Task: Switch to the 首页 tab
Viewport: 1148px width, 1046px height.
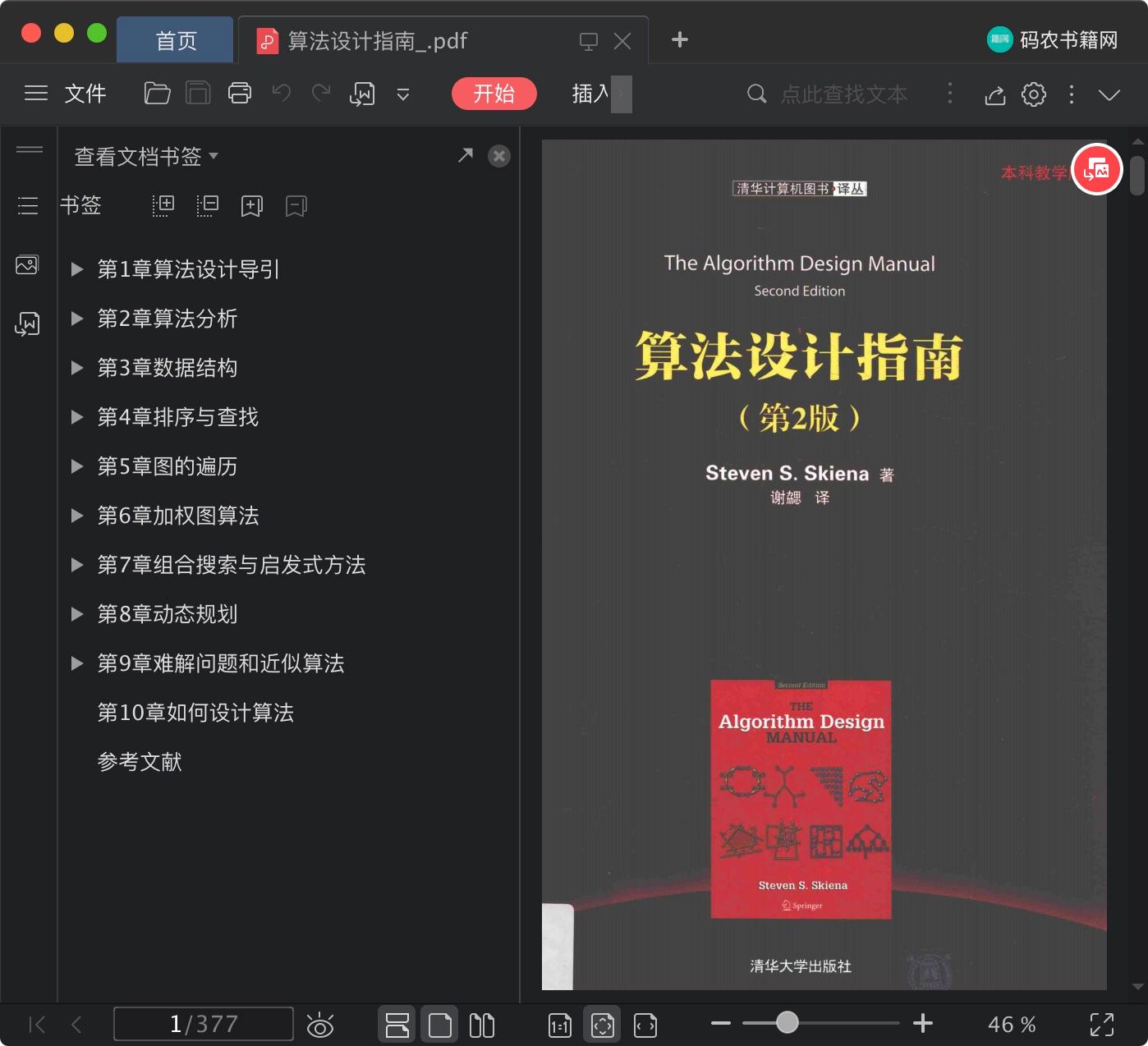Action: (175, 40)
